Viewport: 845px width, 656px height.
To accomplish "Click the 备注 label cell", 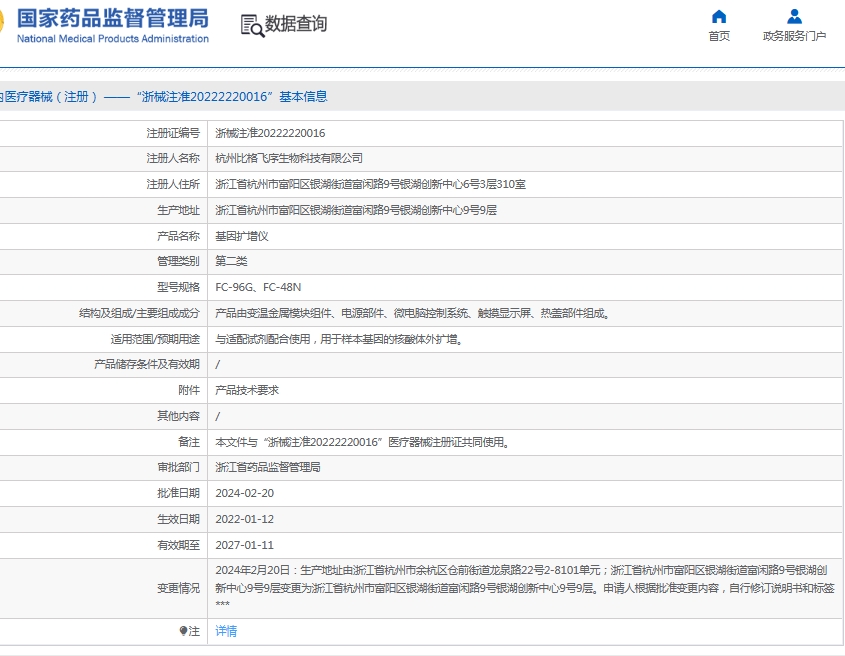I will pos(189,442).
